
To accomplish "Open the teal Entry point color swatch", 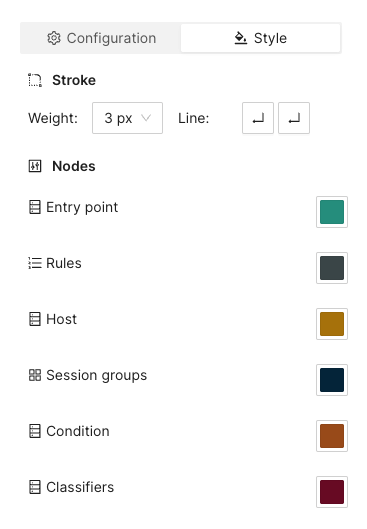I will tap(332, 212).
